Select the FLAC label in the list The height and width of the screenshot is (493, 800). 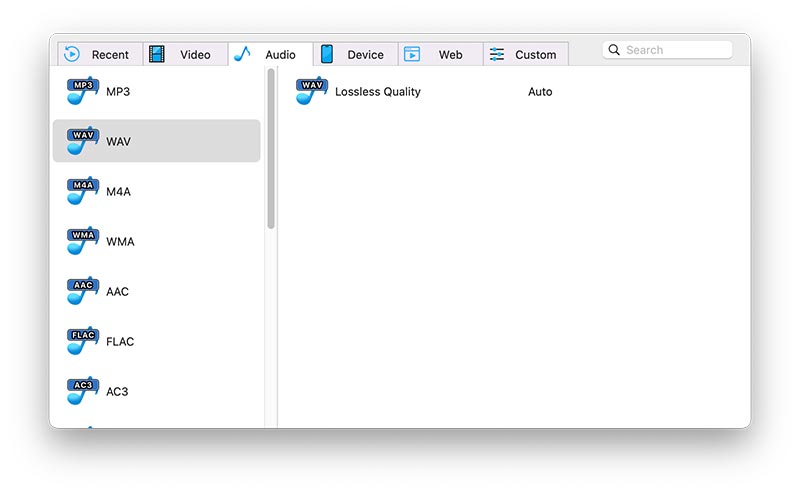pyautogui.click(x=120, y=342)
